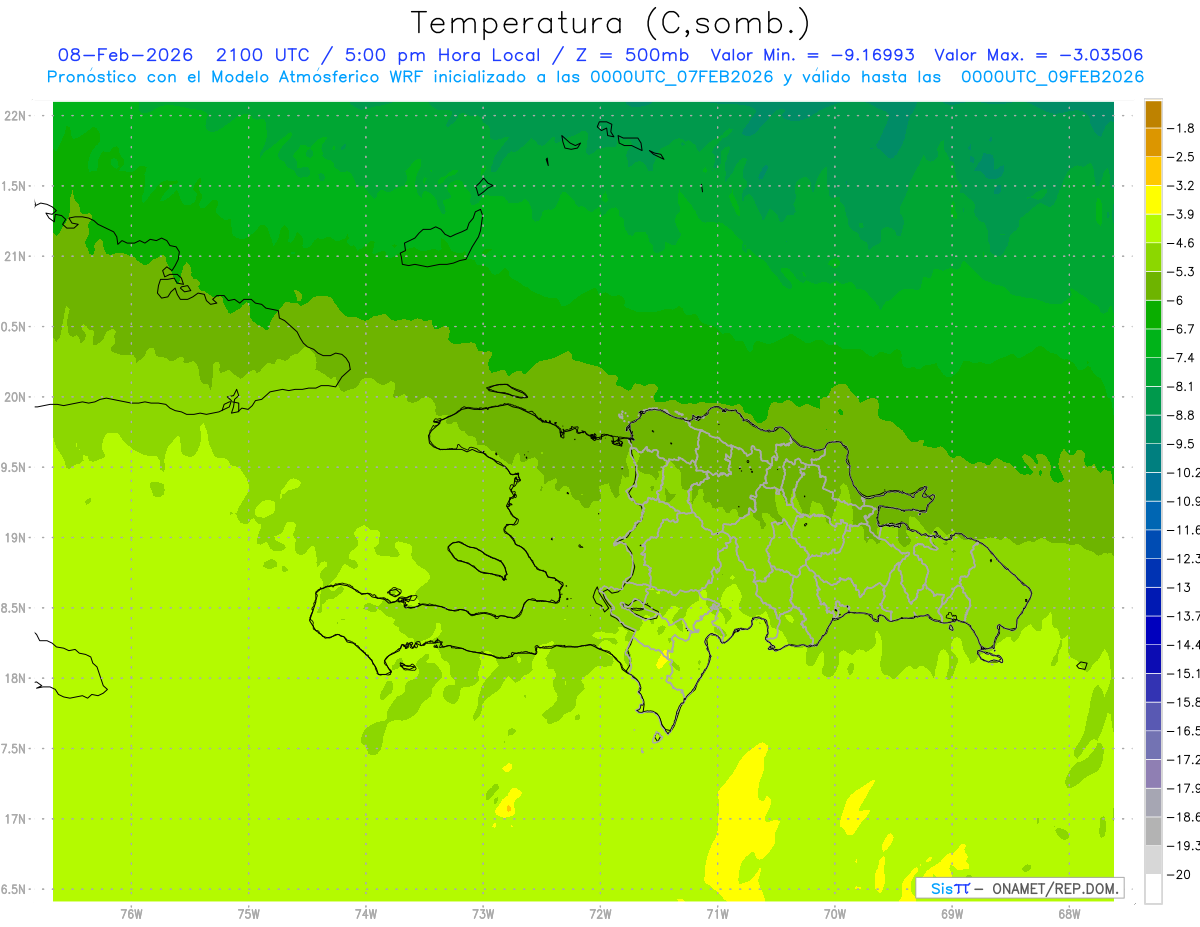The width and height of the screenshot is (1200, 927).
Task: Click 'Valor Min. = -9.16993' text
Action: pyautogui.click(x=812, y=55)
